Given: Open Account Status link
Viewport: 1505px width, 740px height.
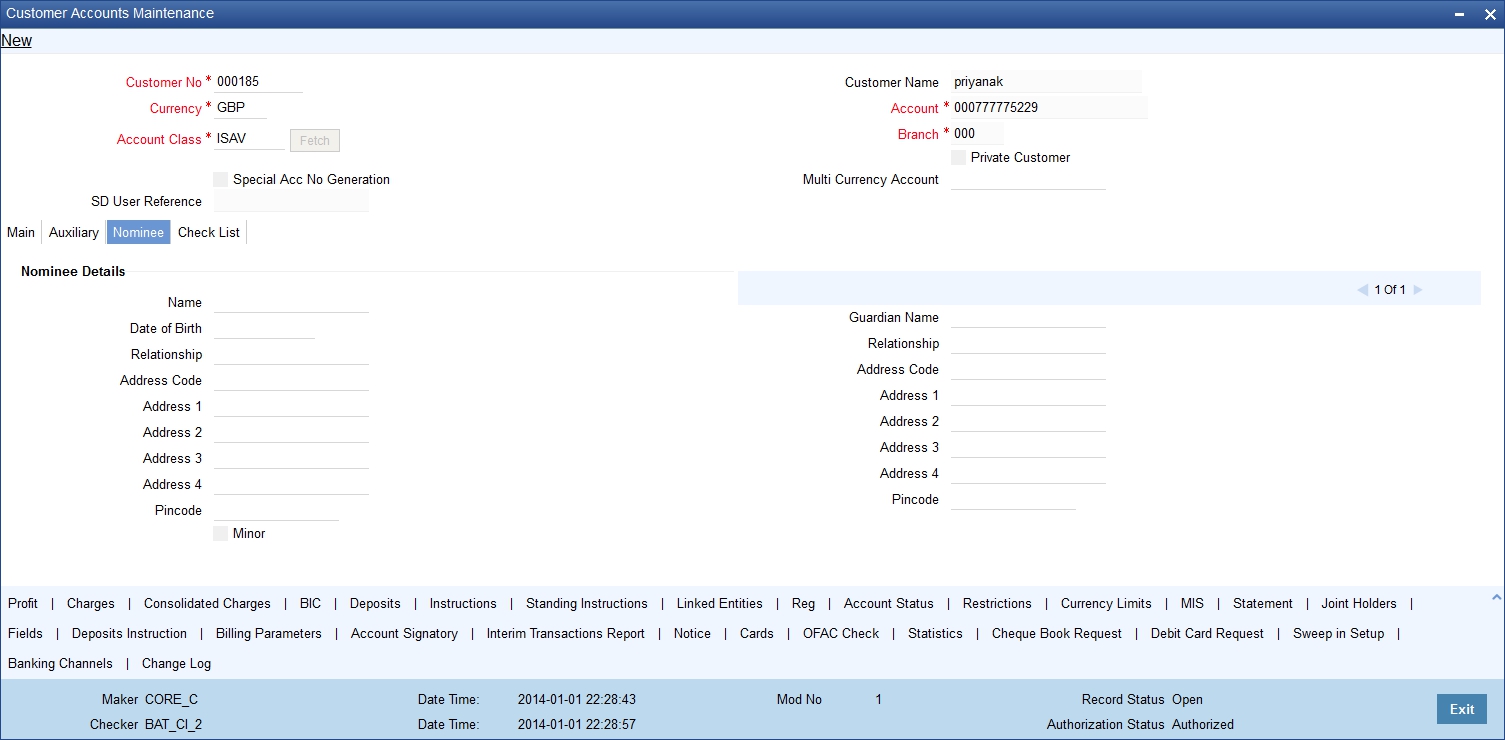Looking at the screenshot, I should (x=889, y=603).
